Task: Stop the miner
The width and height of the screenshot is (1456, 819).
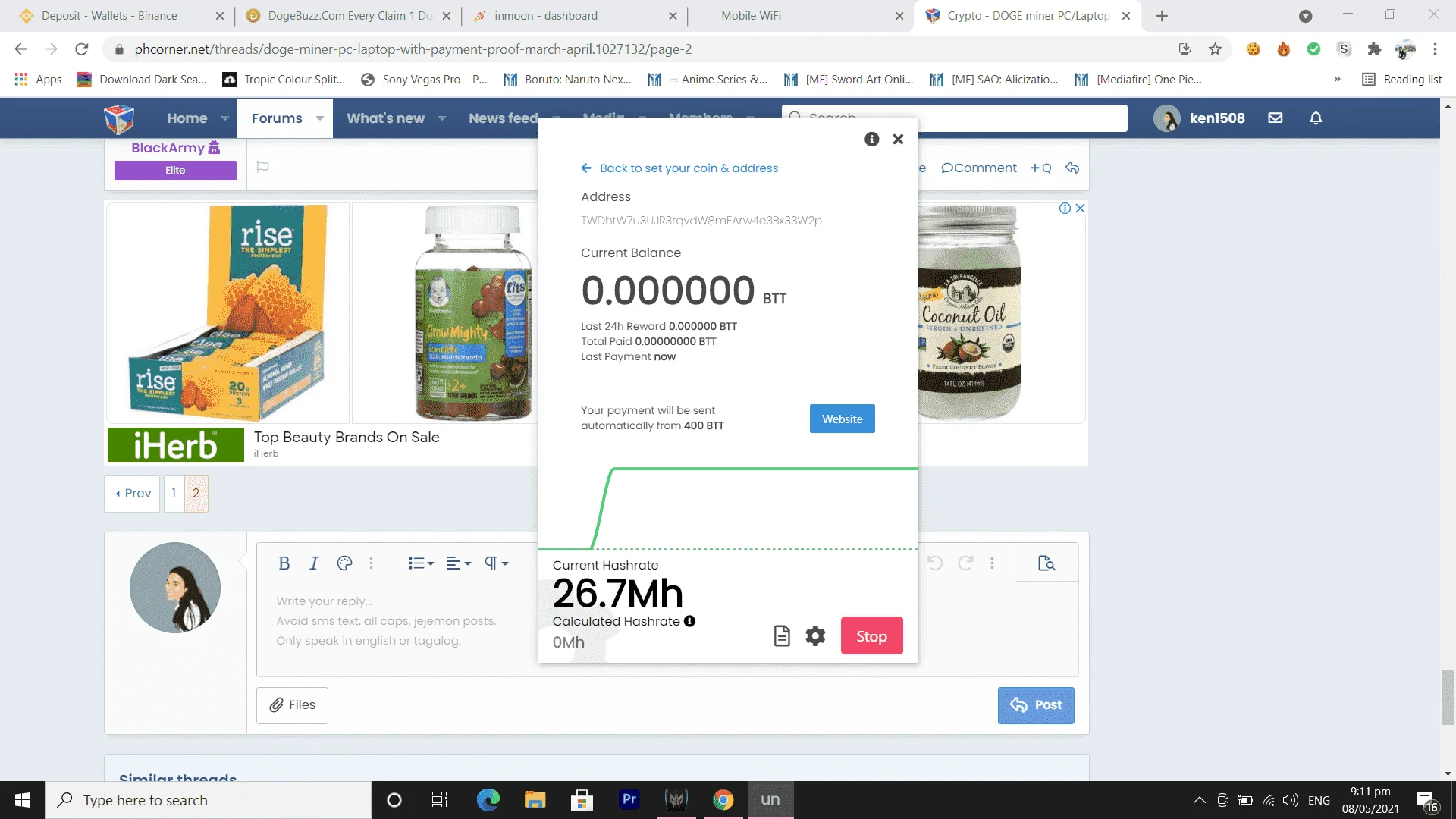Action: (x=871, y=636)
